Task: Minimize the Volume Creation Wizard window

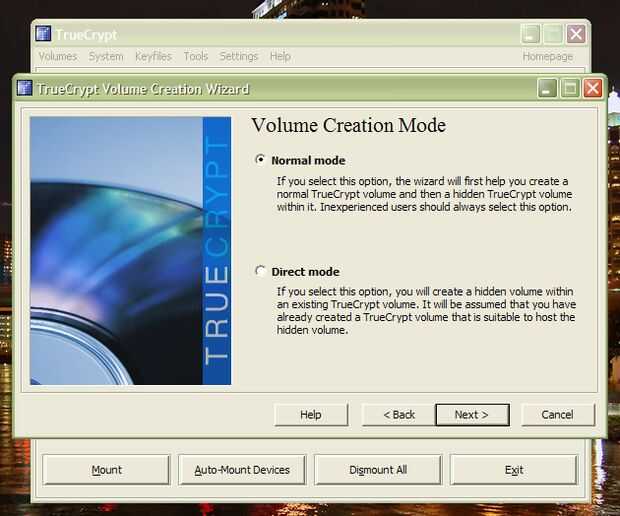Action: [x=547, y=88]
